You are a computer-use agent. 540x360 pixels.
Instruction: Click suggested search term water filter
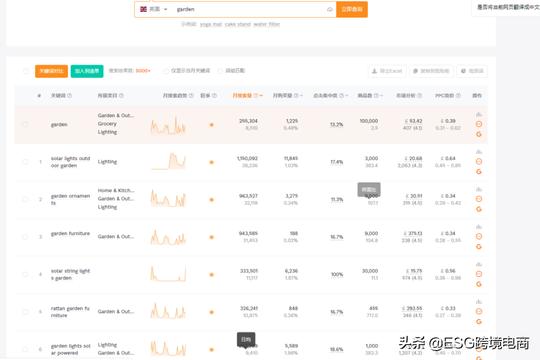(267, 24)
